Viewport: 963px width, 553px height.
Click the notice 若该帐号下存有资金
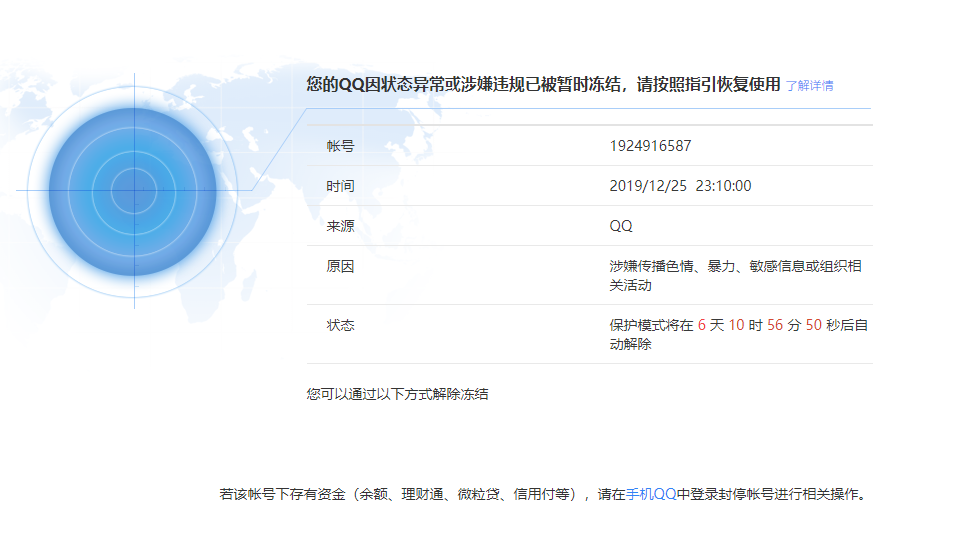pos(283,494)
